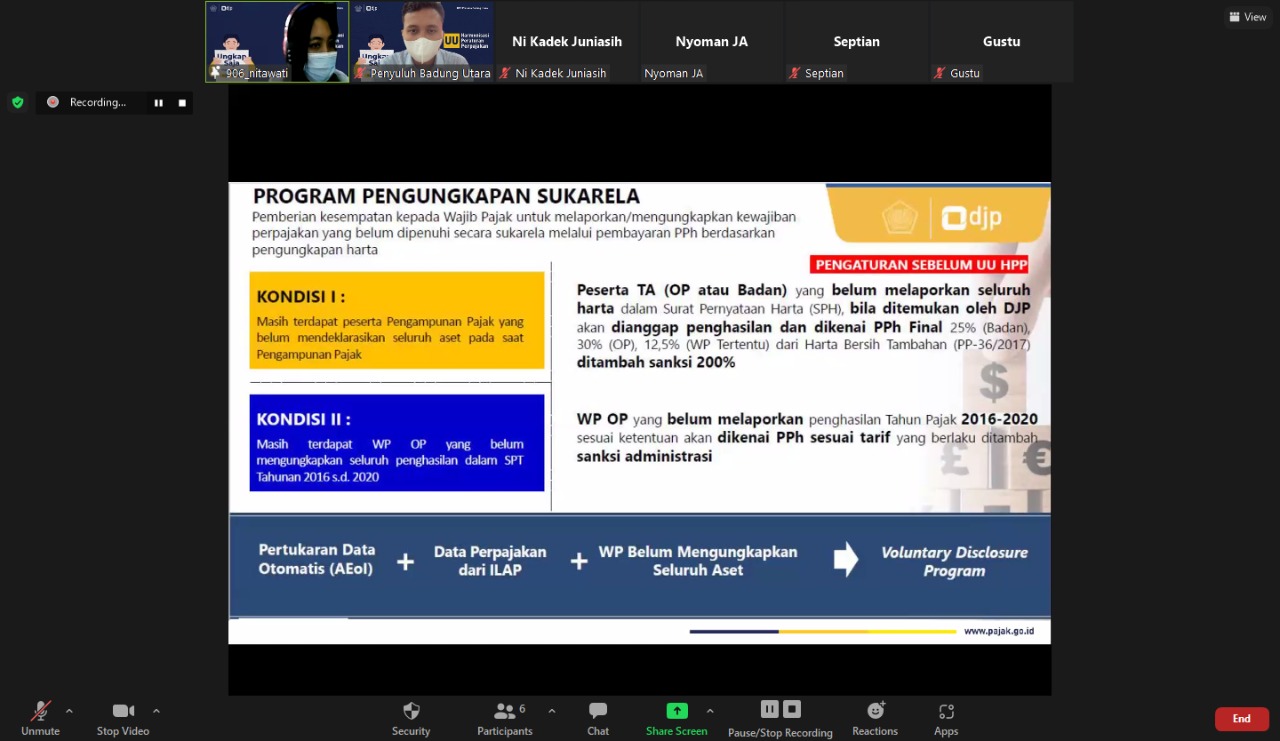
Task: Stop recording in the bottom toolbar
Action: click(x=792, y=709)
